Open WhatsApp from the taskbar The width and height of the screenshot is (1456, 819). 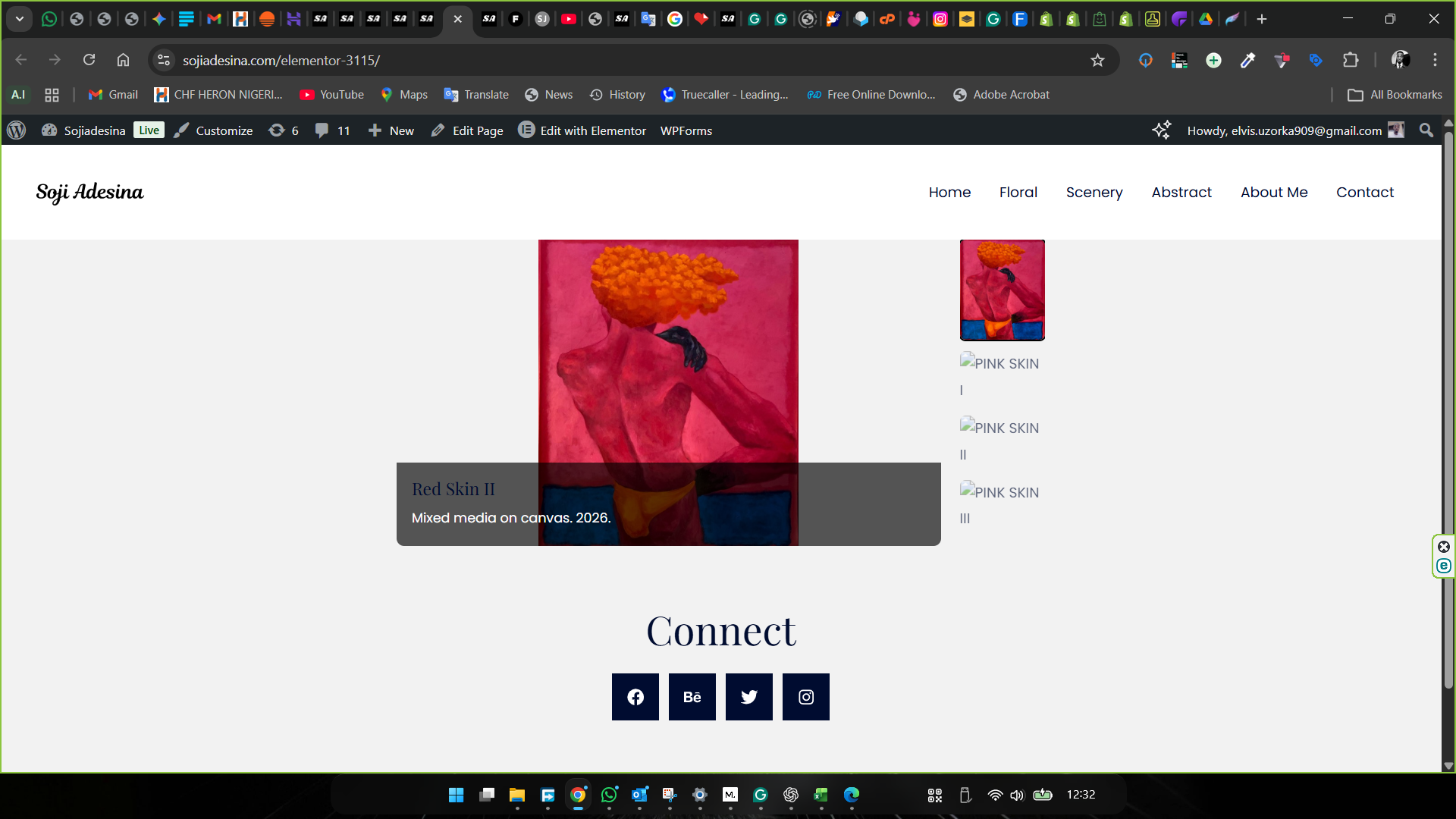[x=609, y=795]
